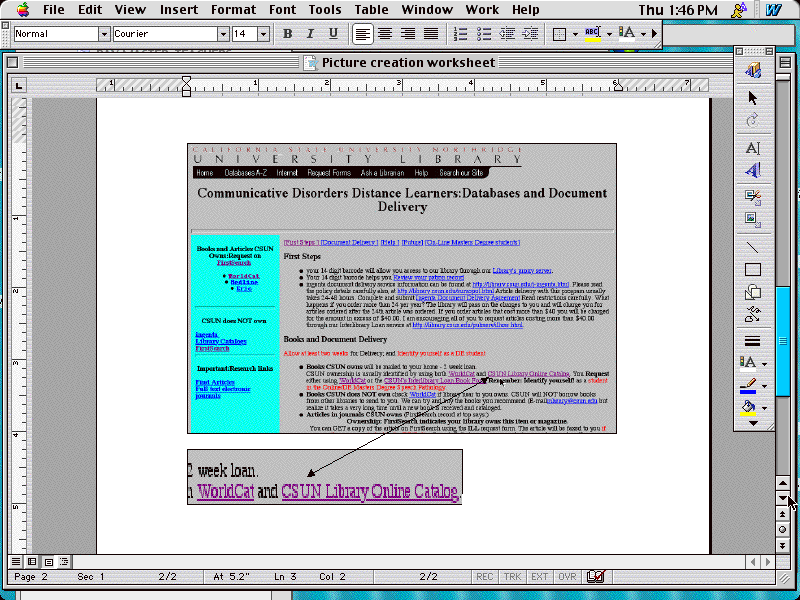Click the spelling and grammar status icon
Viewport: 800px width, 600px height.
coord(595,577)
